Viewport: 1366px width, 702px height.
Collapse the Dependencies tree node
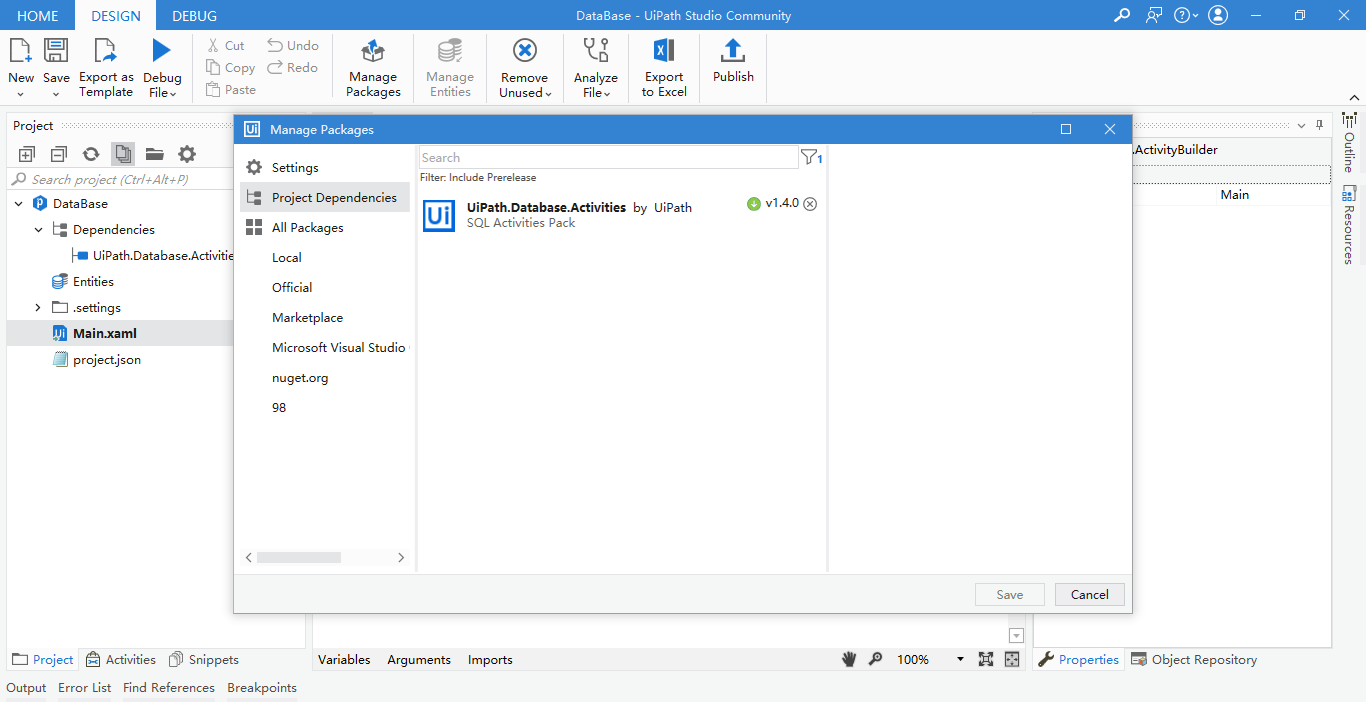(38, 229)
